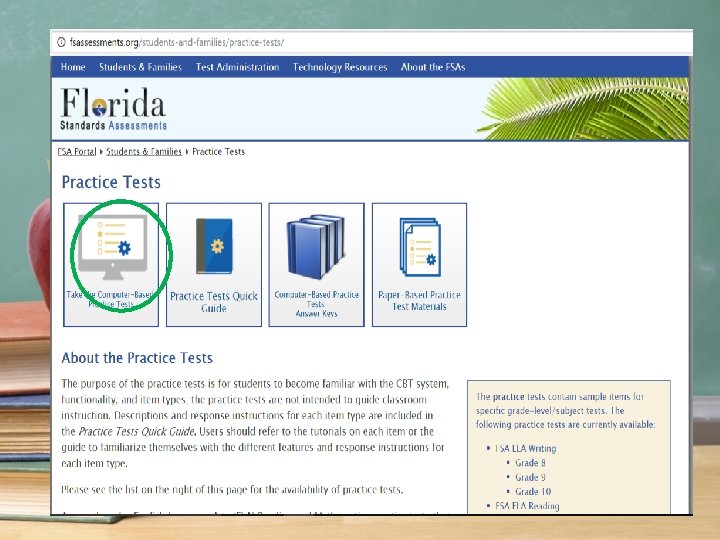Click the stacked blue binders icon
This screenshot has width=720, height=540.
pyautogui.click(x=316, y=247)
